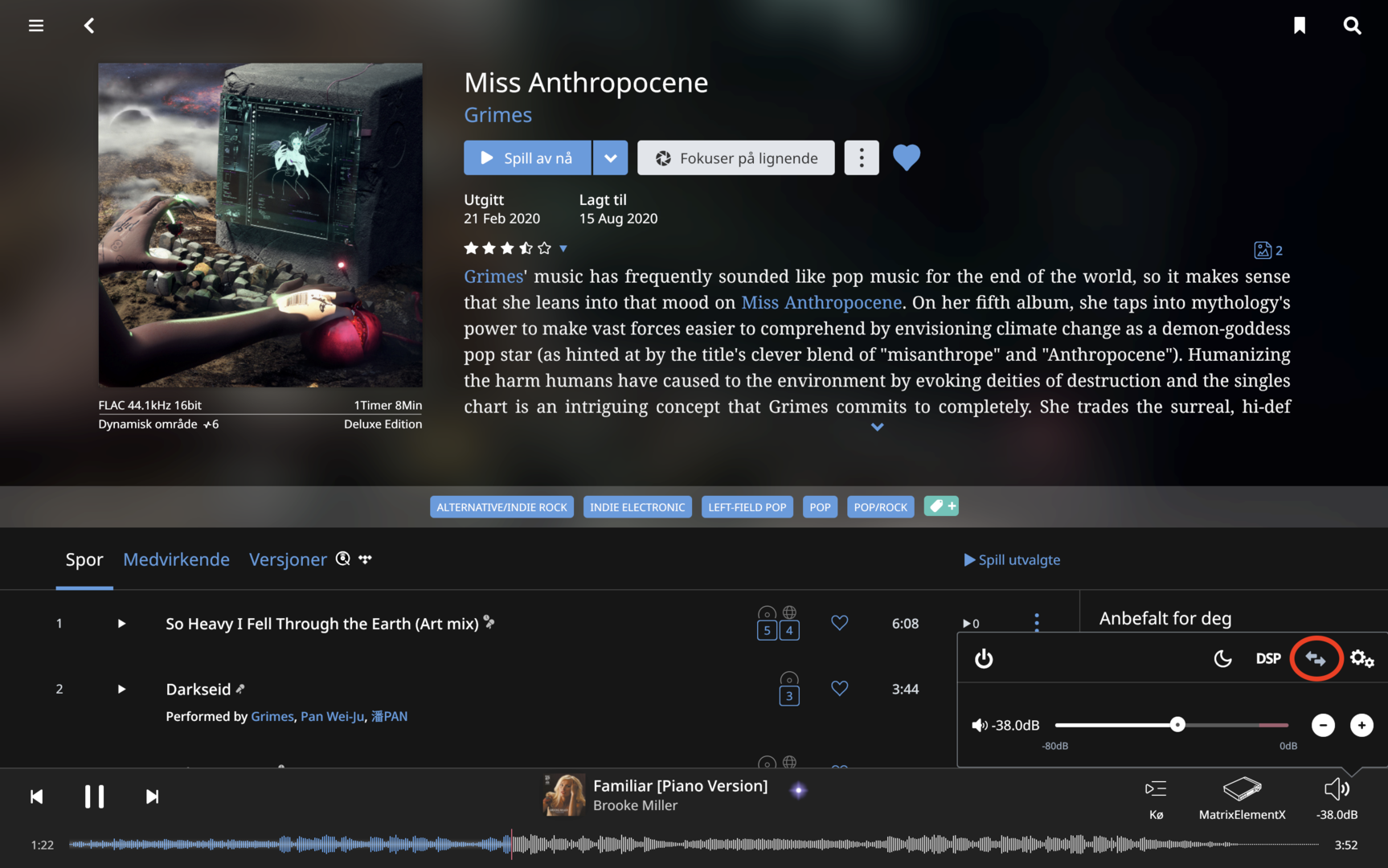Mute using the speaker icon at -38.0dB
Screen dimensions: 1388x868
point(980,726)
